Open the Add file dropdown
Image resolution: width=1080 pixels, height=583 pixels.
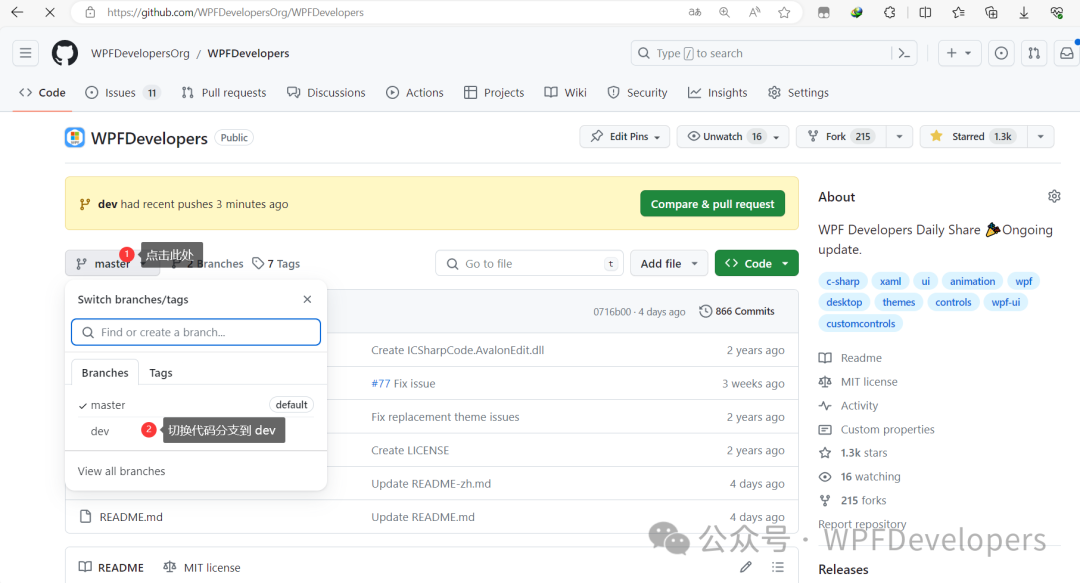[668, 262]
